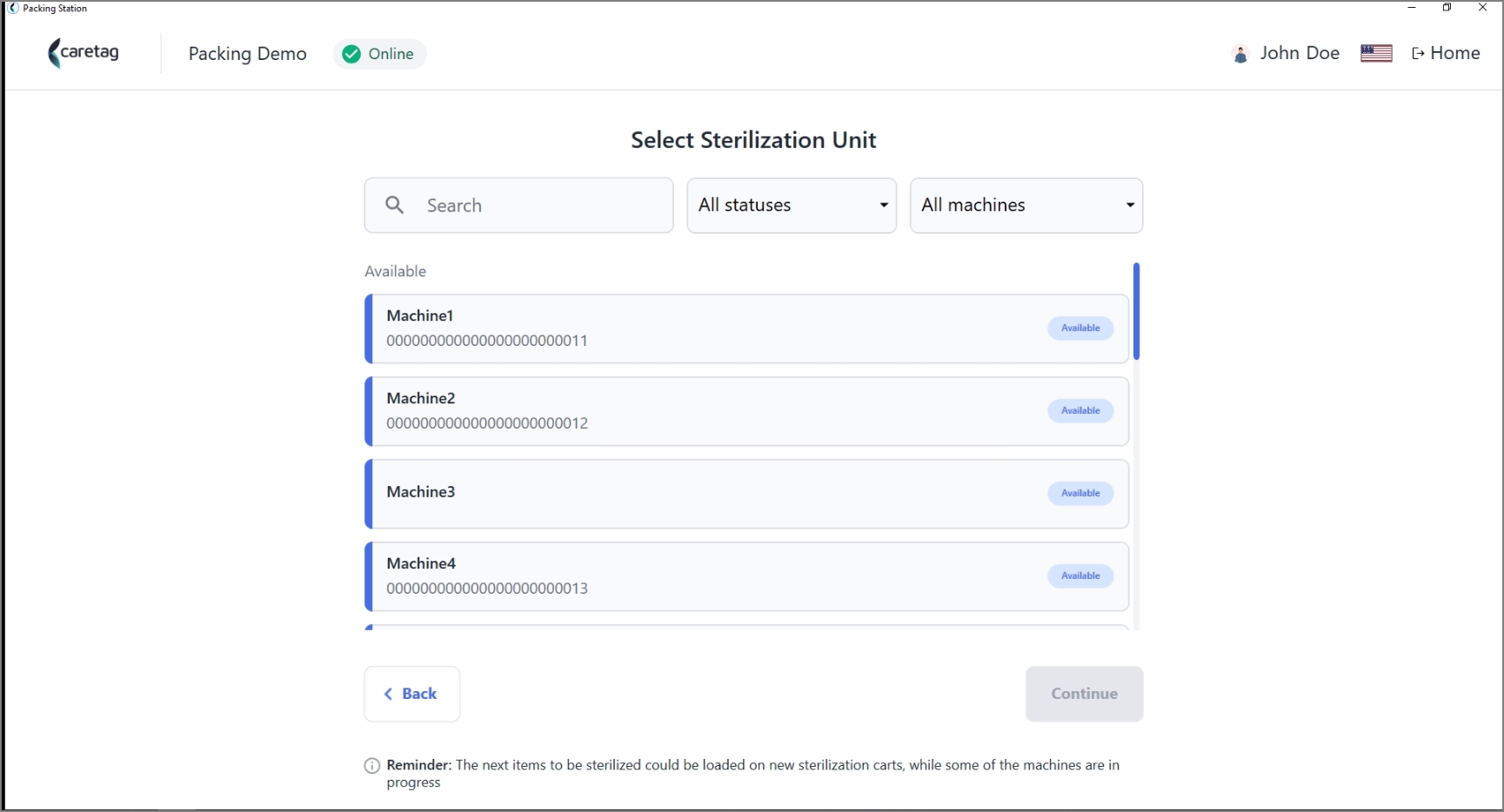Click the Reminder info icon
Image resolution: width=1504 pixels, height=812 pixels.
[372, 766]
